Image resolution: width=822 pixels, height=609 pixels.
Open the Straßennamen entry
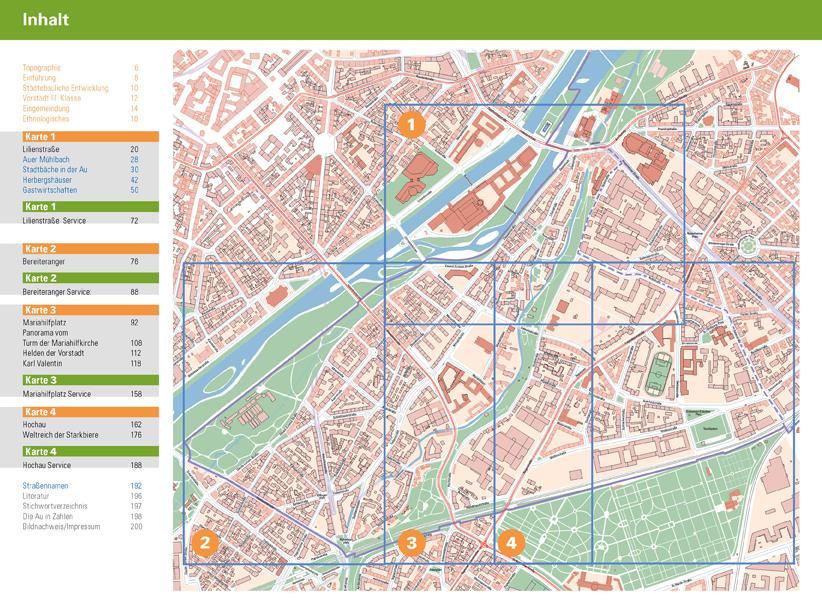(x=46, y=486)
